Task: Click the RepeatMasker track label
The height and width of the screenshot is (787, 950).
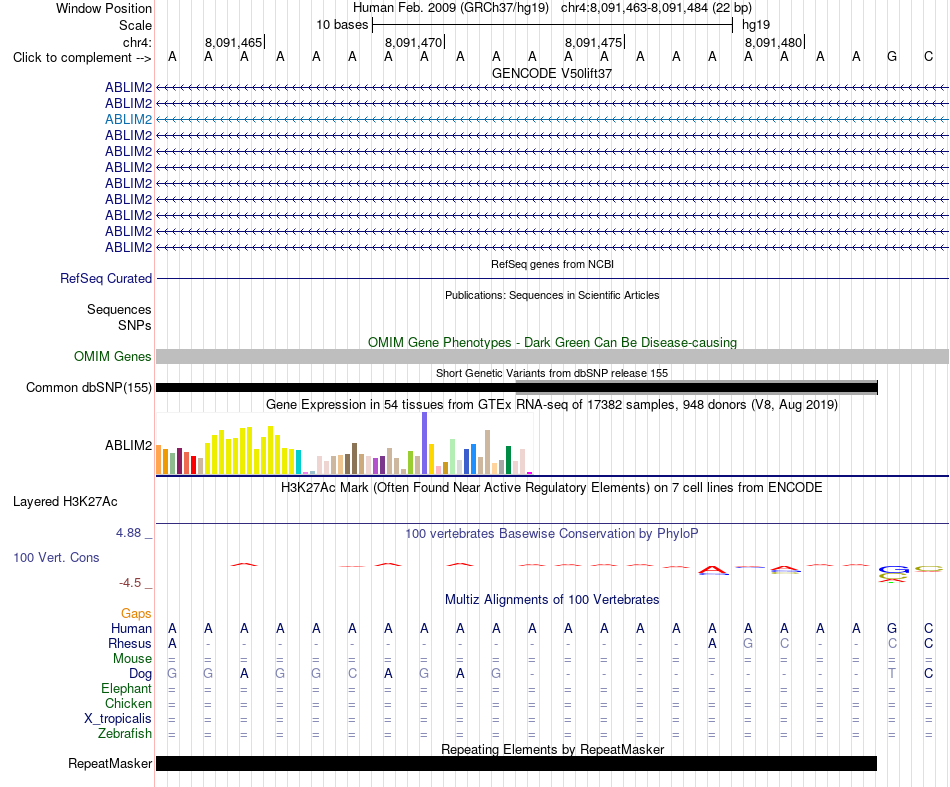Action: [x=110, y=763]
